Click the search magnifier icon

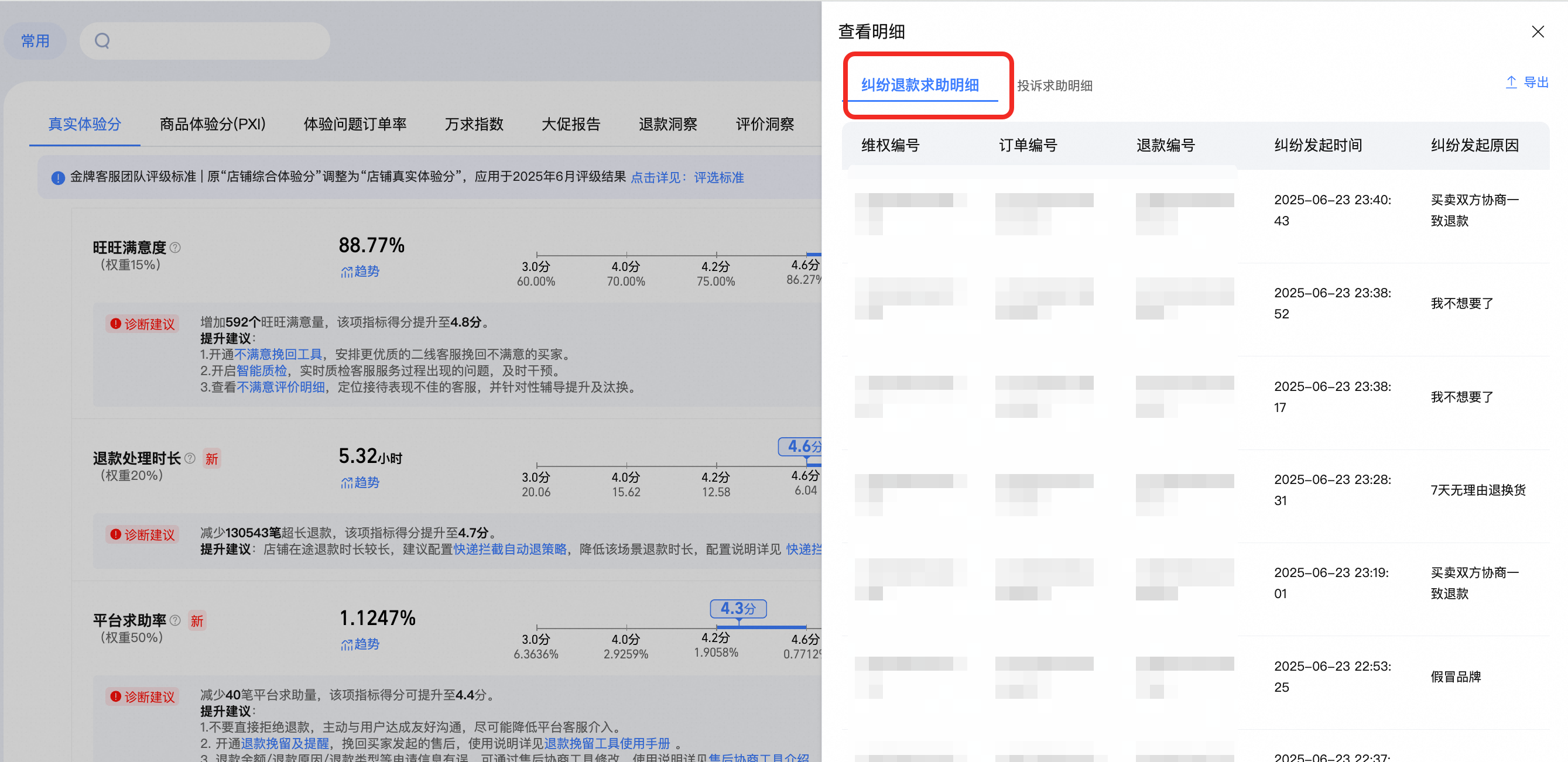102,41
